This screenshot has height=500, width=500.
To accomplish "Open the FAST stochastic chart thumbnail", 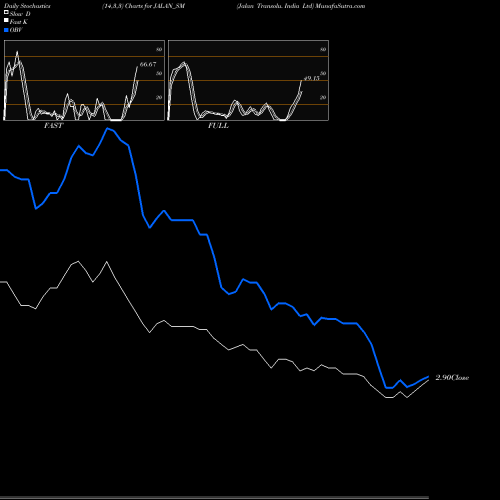I will tap(84, 80).
